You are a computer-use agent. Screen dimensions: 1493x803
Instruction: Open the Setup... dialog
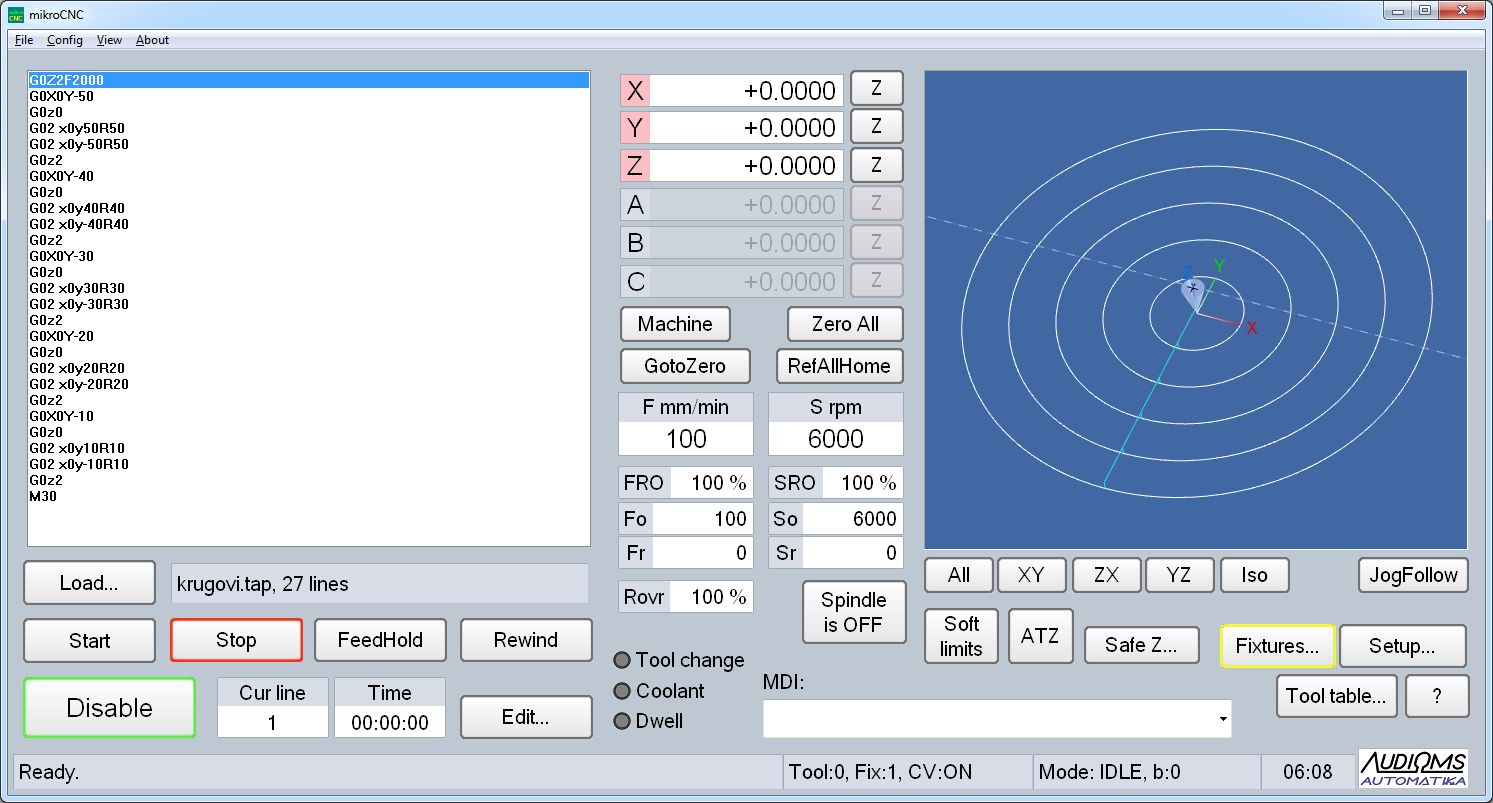1402,646
